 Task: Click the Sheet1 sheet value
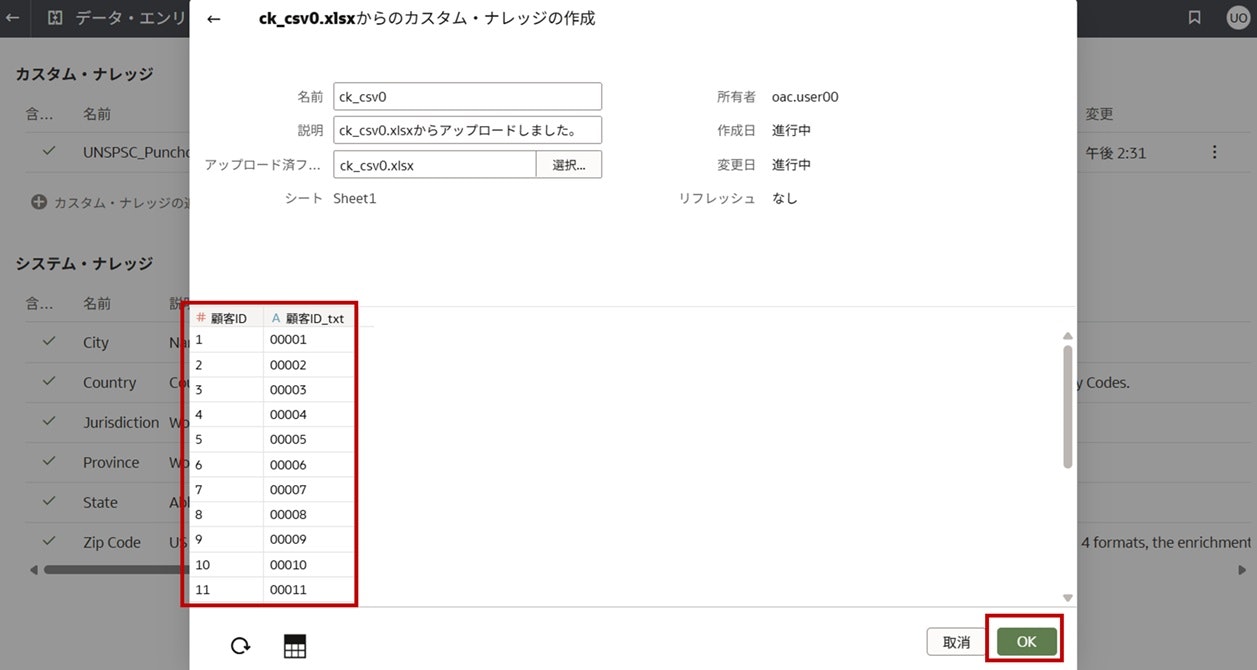pyautogui.click(x=355, y=198)
